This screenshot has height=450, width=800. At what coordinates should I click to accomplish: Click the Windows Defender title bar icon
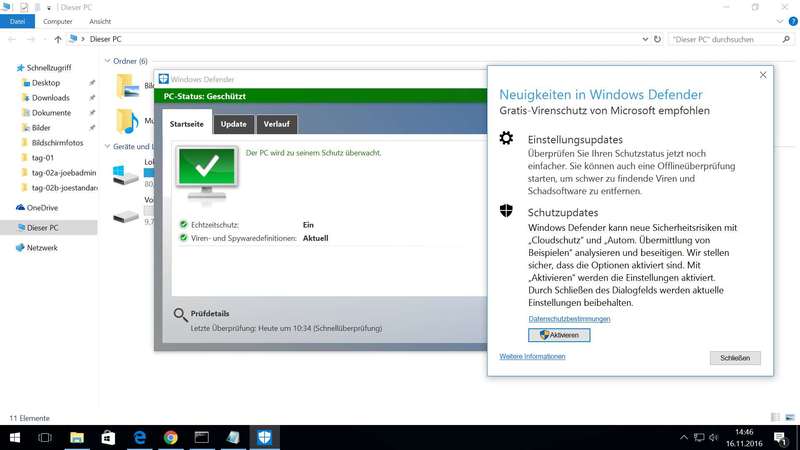click(164, 79)
